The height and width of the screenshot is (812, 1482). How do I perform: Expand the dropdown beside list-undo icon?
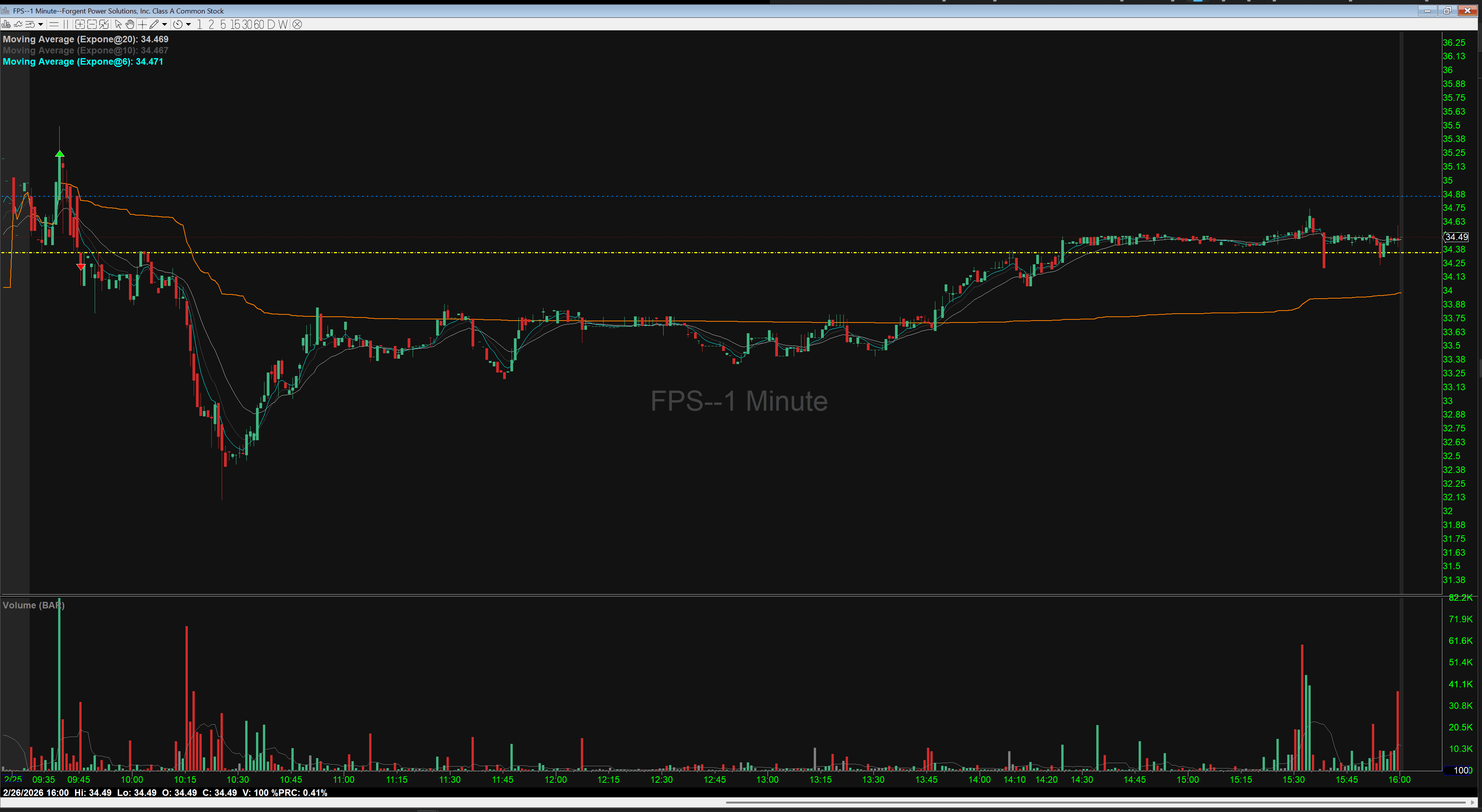point(40,24)
